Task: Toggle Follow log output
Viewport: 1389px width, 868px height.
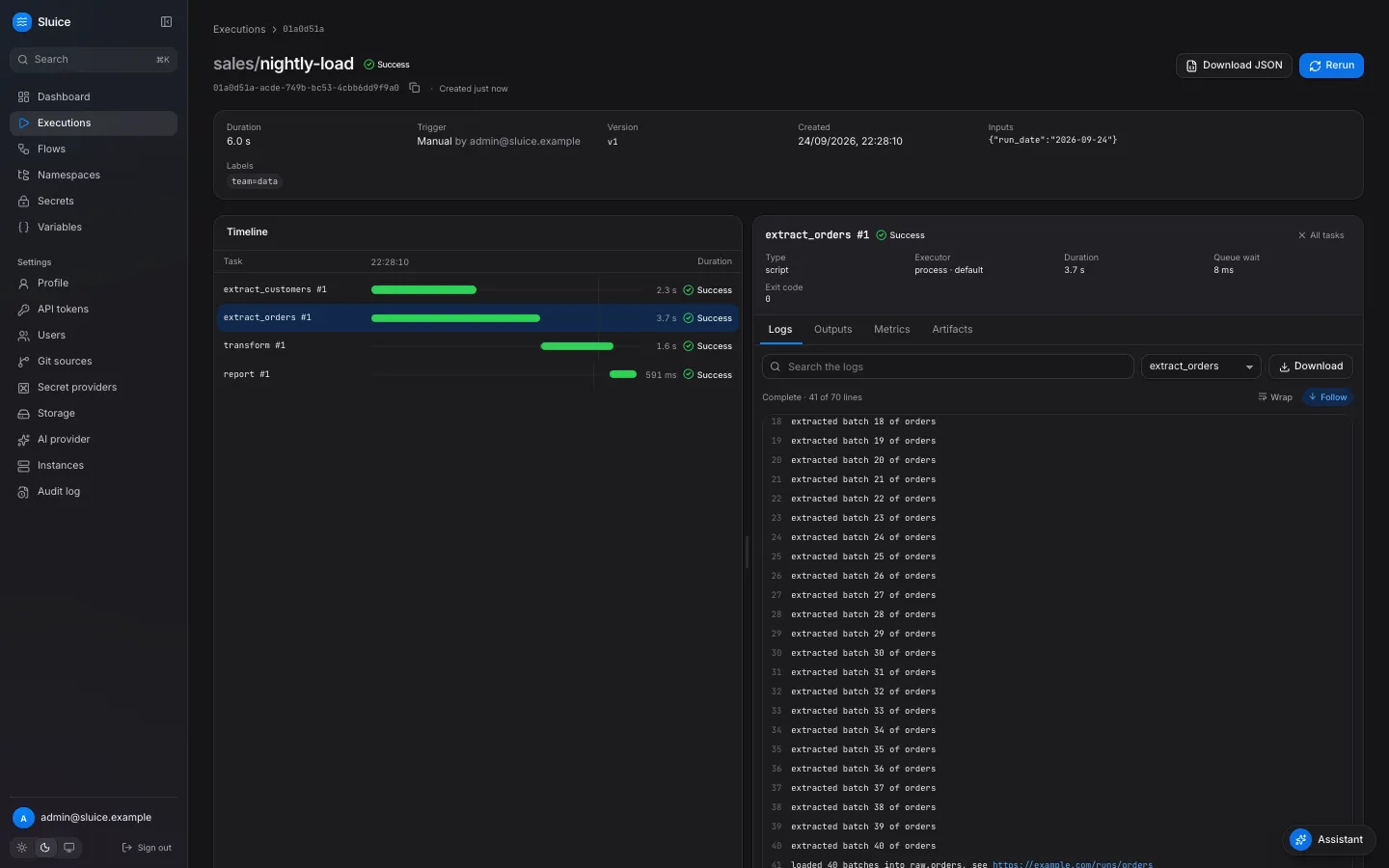Action: [1328, 397]
